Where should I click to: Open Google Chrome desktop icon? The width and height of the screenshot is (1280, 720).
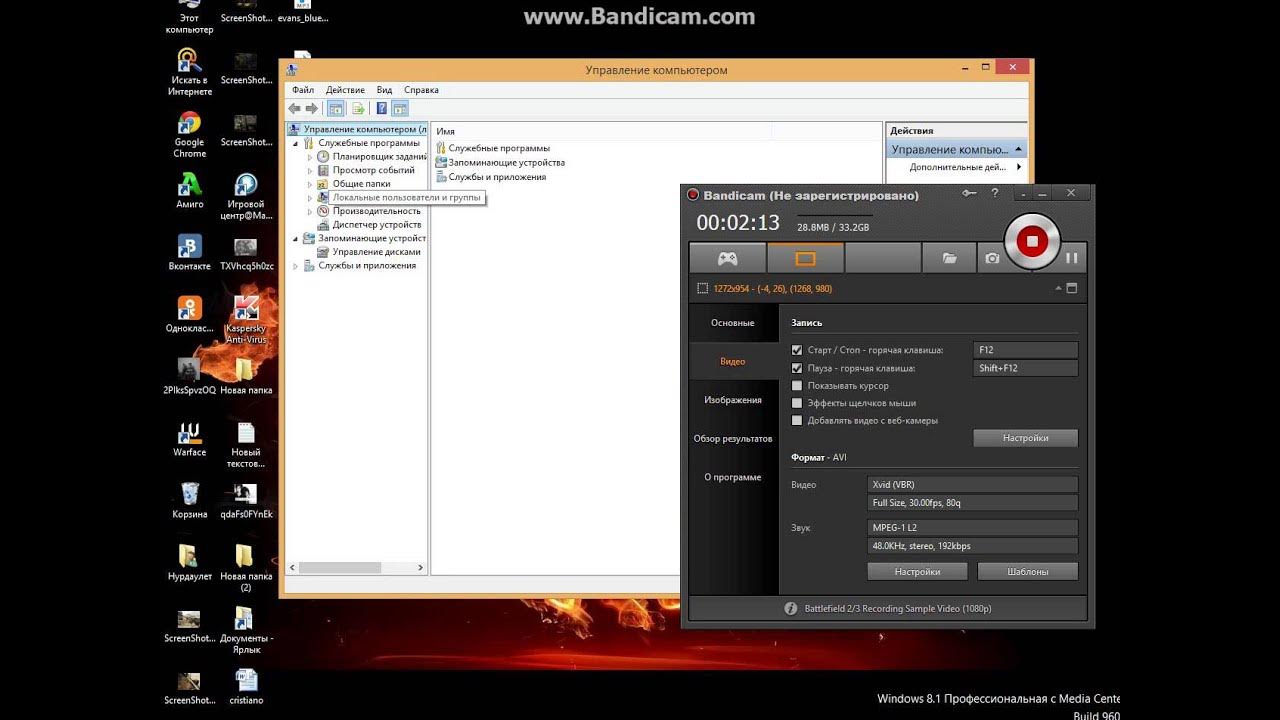coord(189,135)
